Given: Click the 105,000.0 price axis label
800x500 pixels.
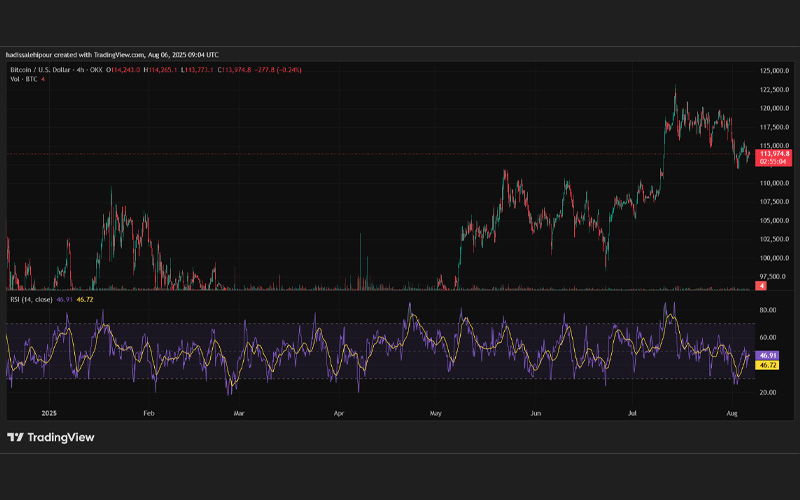Looking at the screenshot, I should 774,221.
